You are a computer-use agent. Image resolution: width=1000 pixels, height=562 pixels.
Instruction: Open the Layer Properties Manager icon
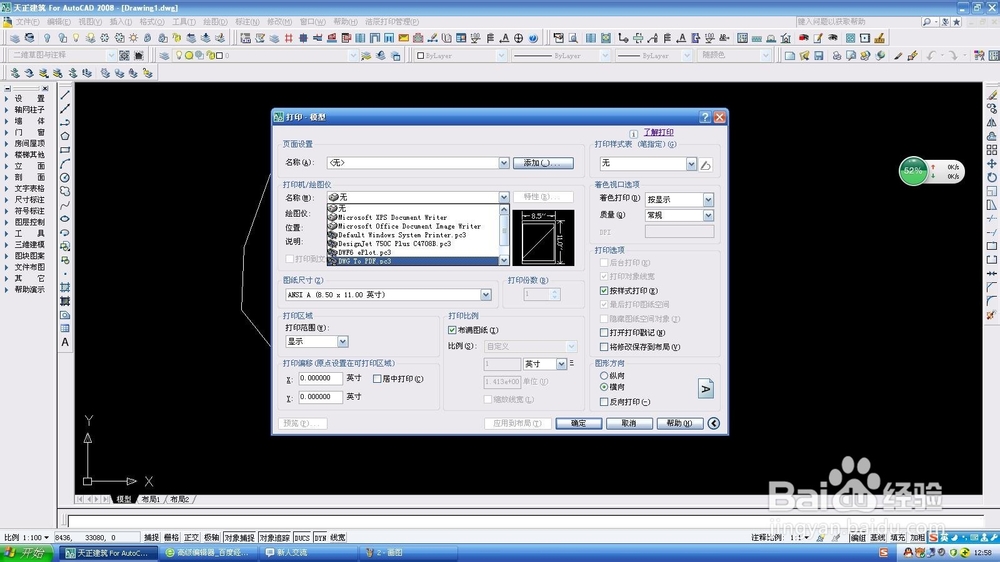click(165, 55)
